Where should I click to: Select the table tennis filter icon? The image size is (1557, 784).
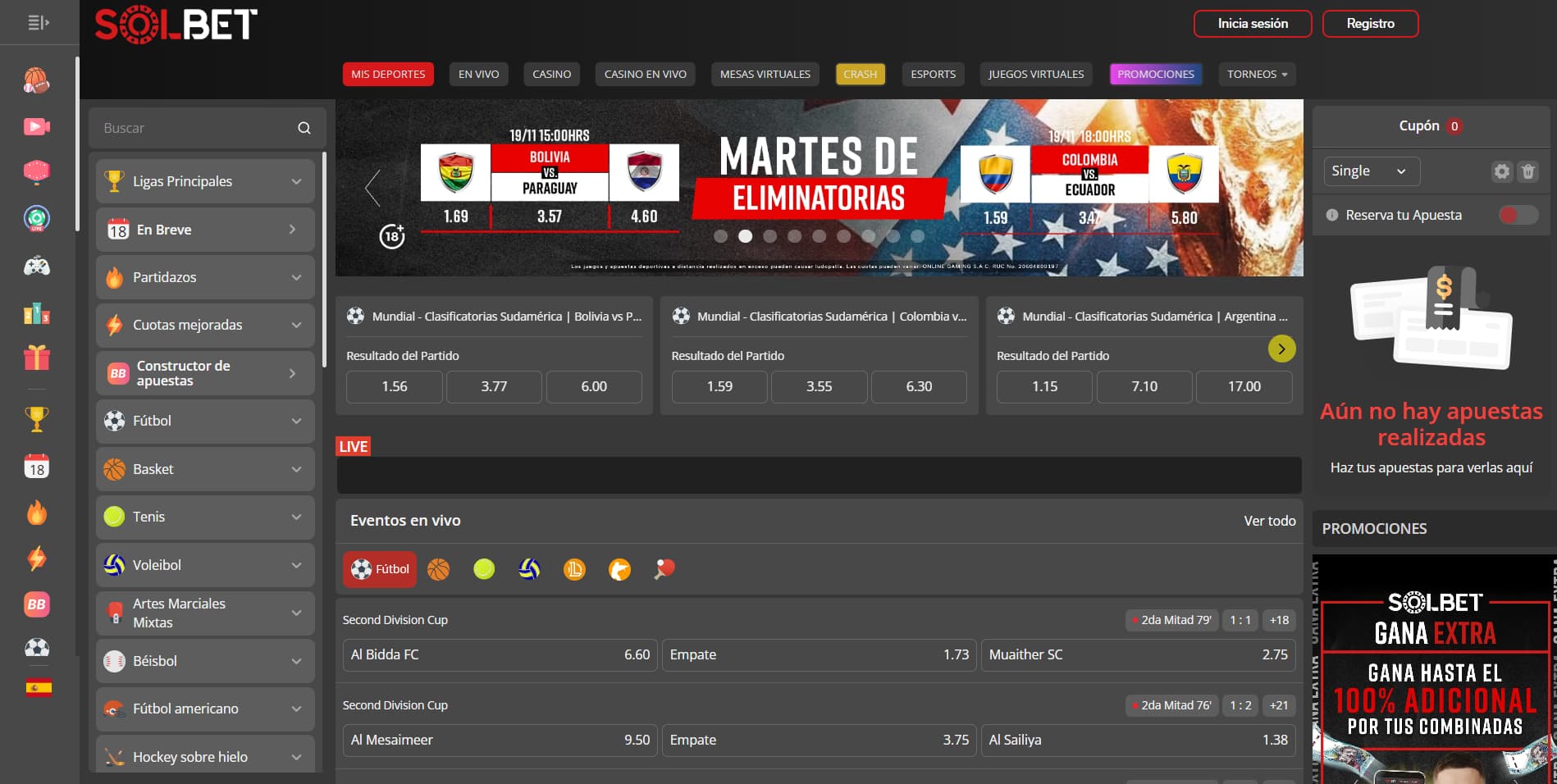click(664, 568)
